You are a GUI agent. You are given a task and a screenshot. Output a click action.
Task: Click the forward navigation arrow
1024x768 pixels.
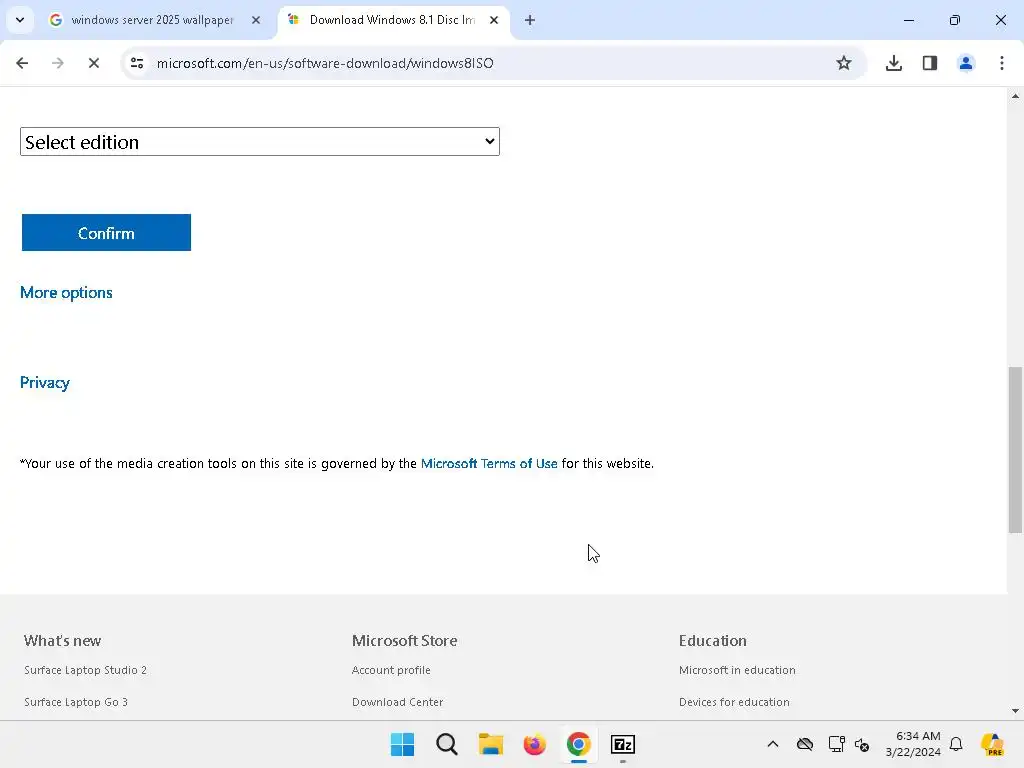pos(57,63)
